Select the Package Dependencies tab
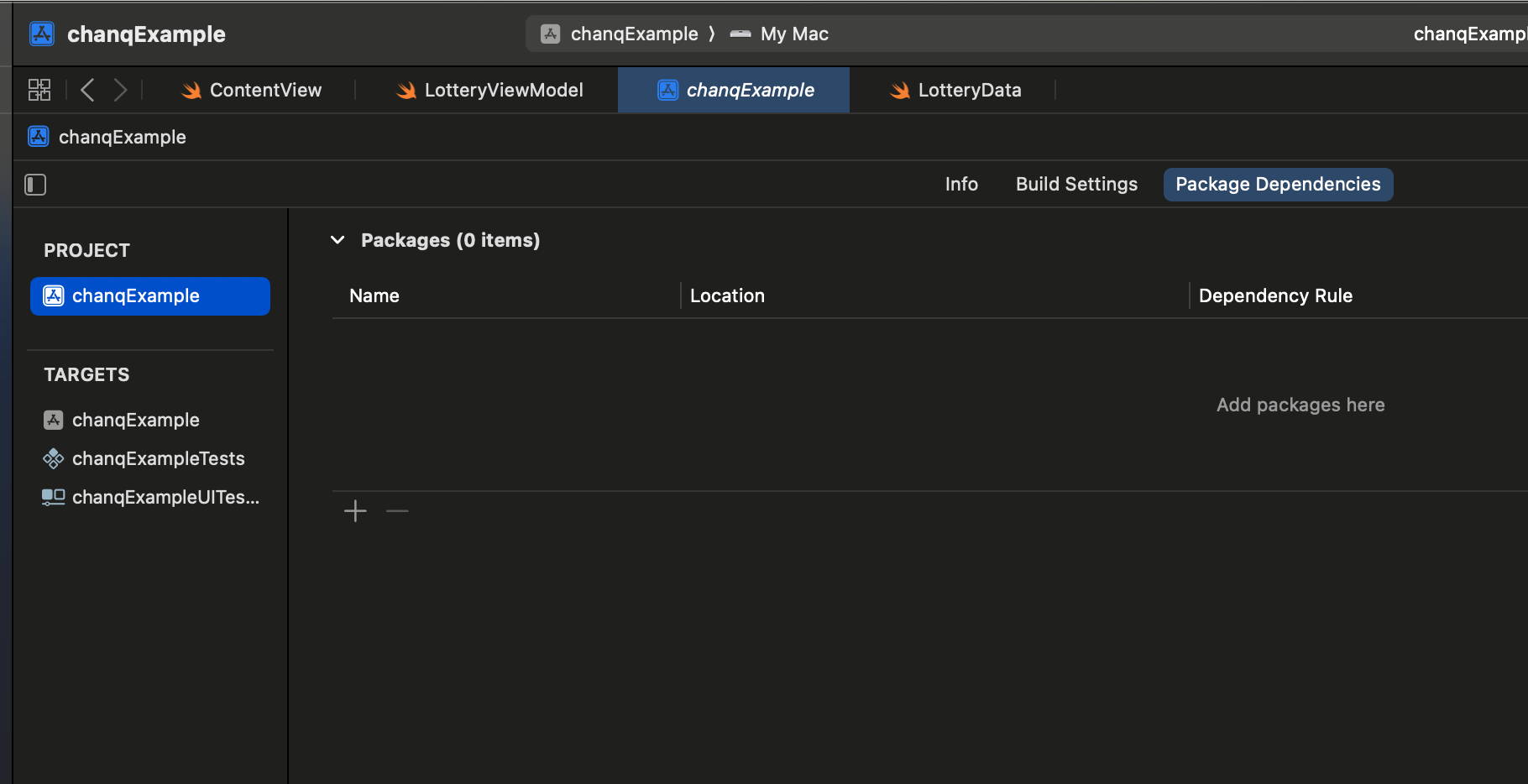Viewport: 1528px width, 784px height. [1278, 185]
